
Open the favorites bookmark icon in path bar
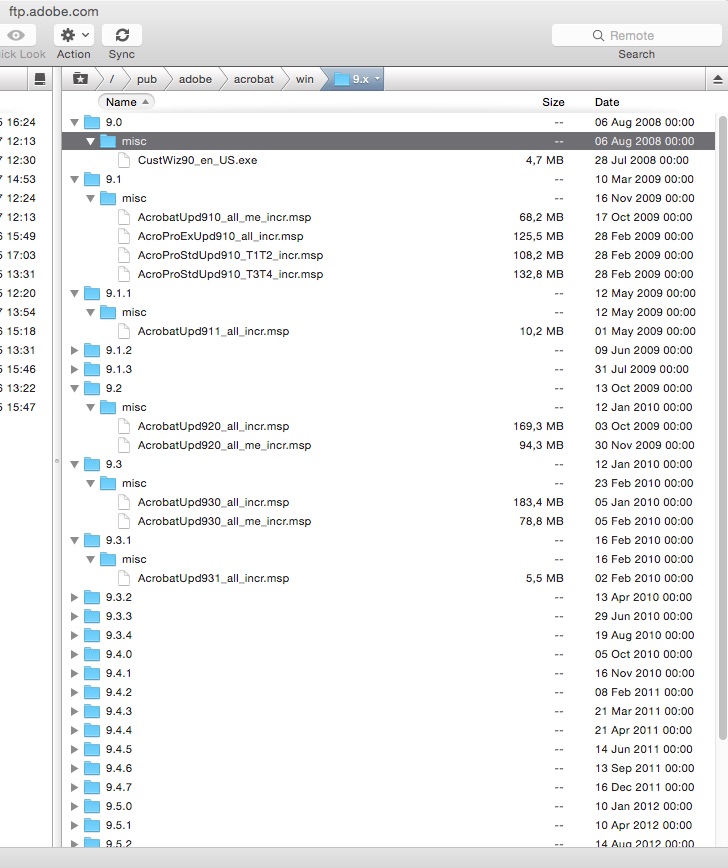(x=80, y=79)
